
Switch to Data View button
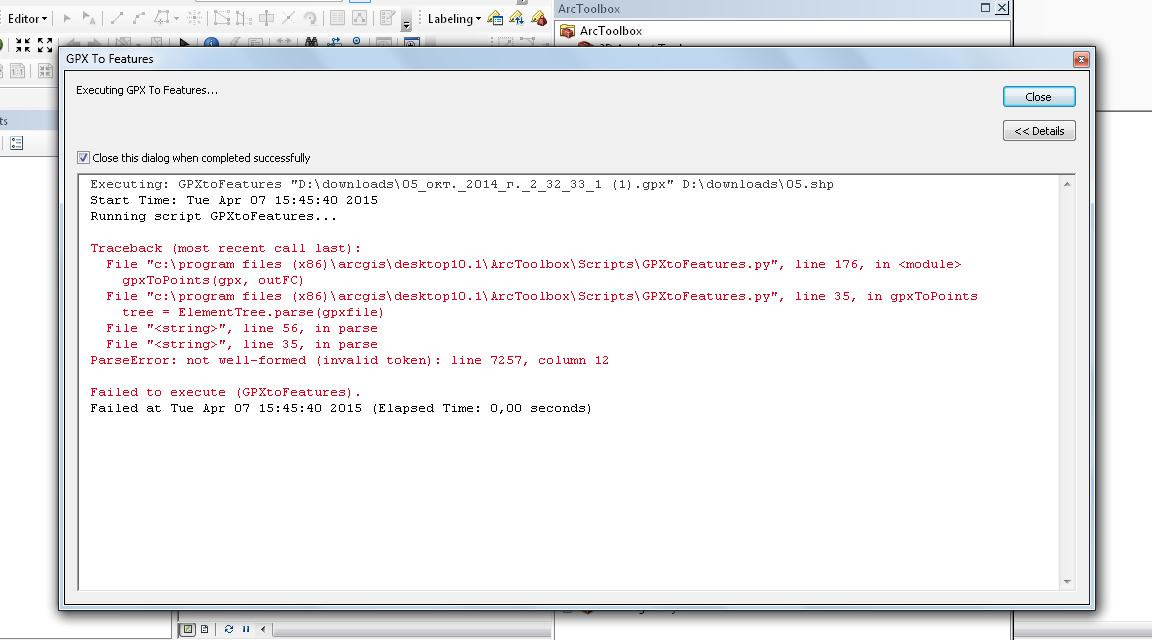(x=187, y=629)
